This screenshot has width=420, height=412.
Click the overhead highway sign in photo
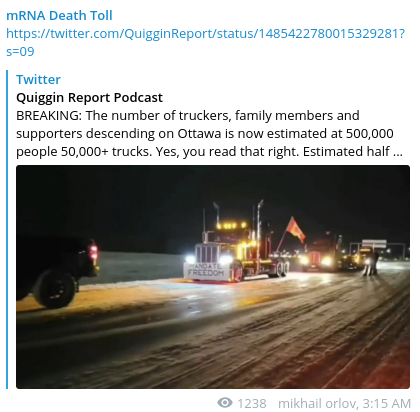pyautogui.click(x=374, y=244)
